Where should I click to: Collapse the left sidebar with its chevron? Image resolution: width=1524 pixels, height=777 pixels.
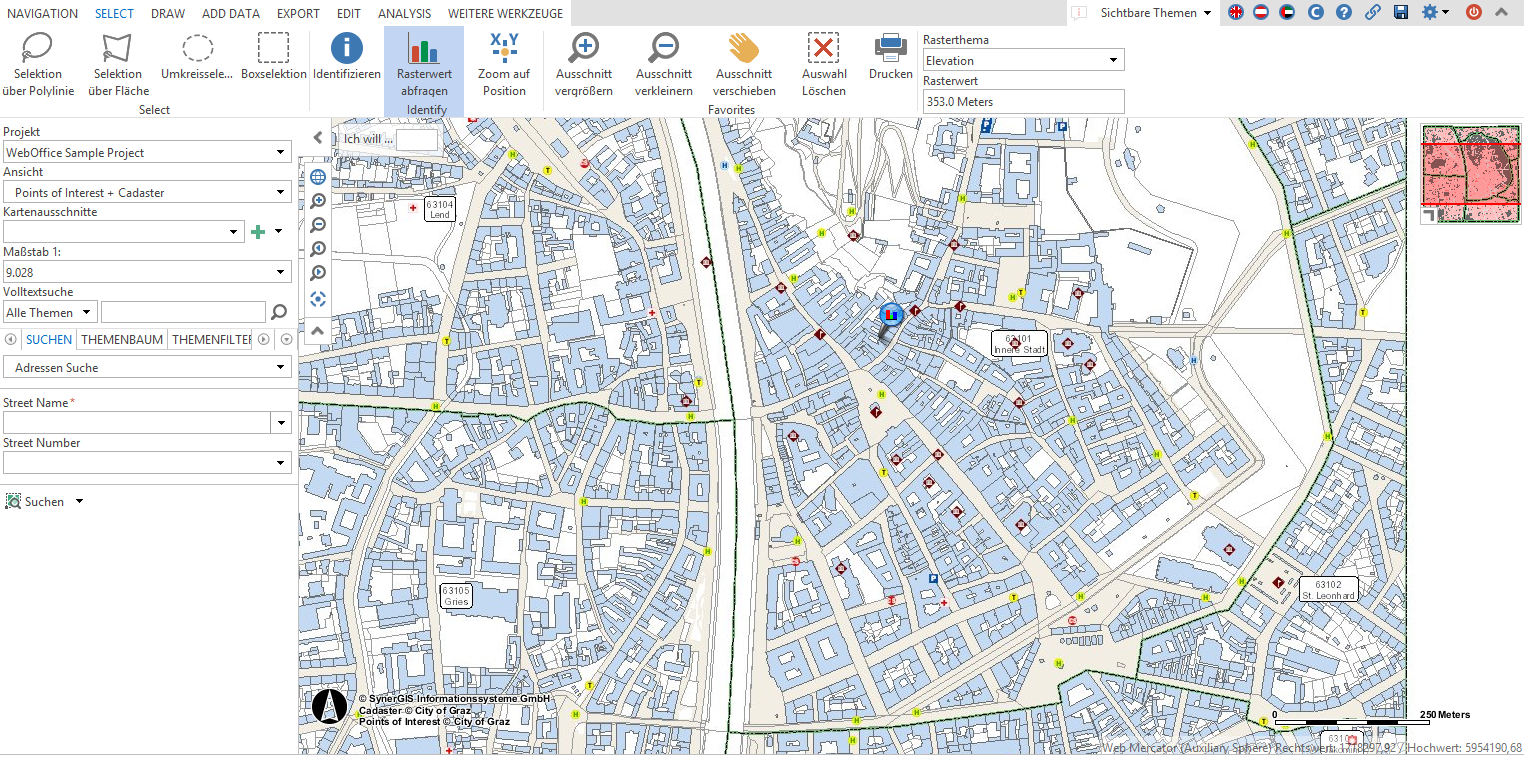(317, 137)
